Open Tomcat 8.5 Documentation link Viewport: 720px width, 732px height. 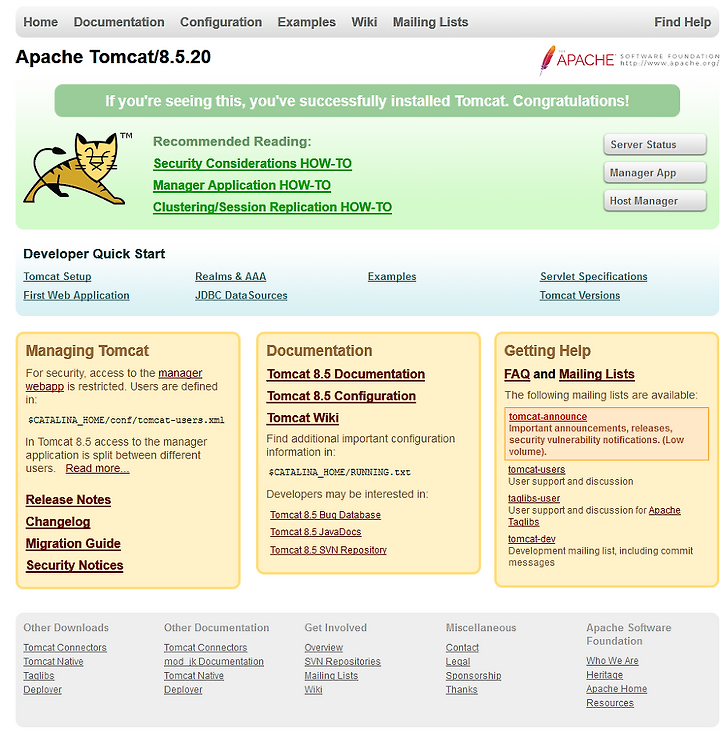tap(346, 374)
